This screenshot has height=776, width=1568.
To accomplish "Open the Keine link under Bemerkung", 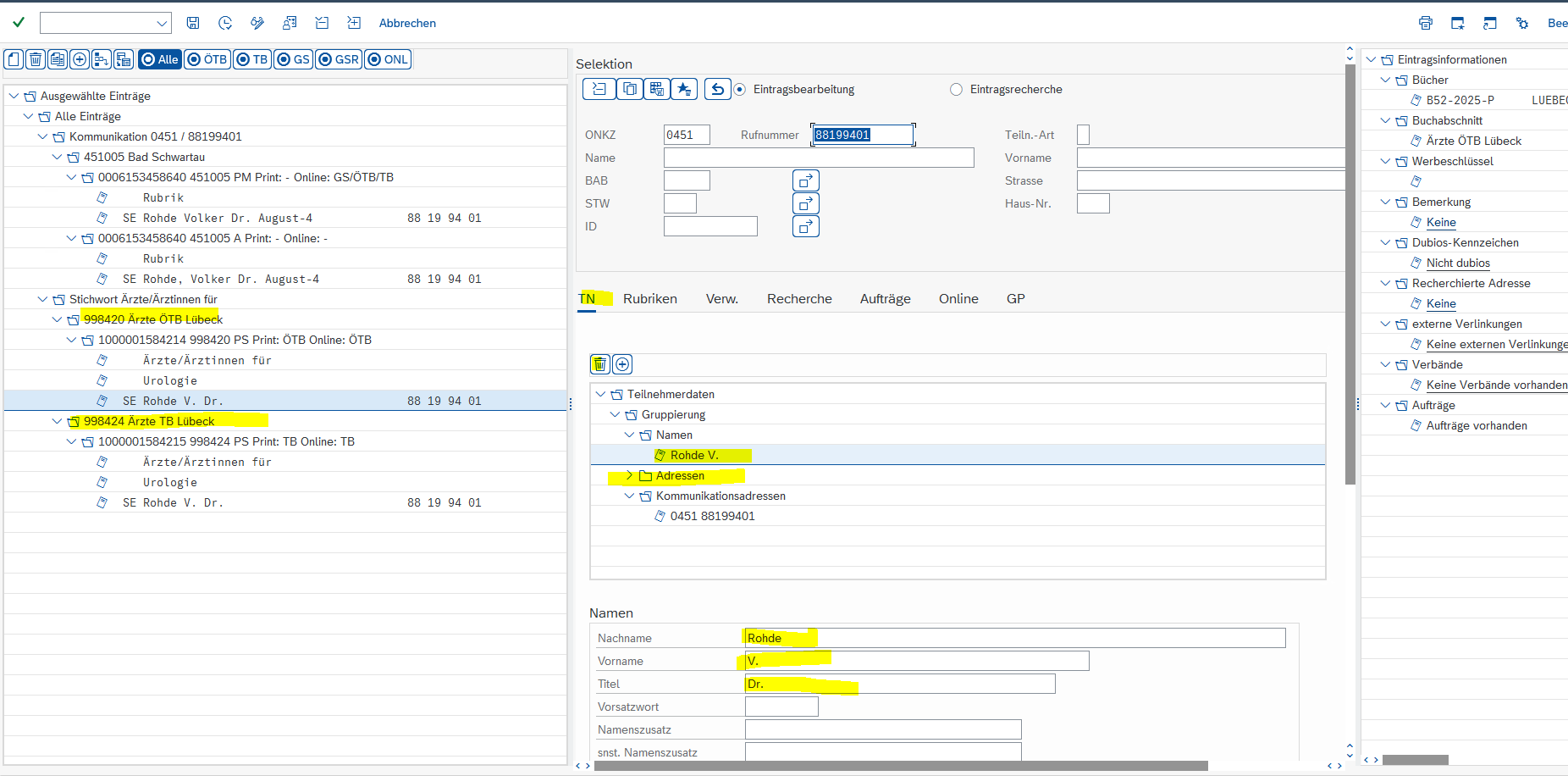I will pyautogui.click(x=1441, y=222).
